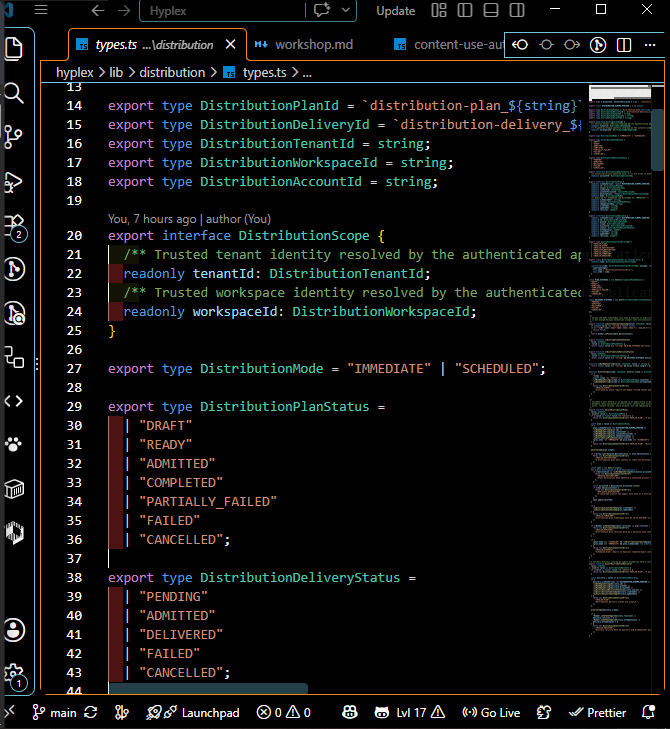Open the Containers view in activity bar
This screenshot has height=729, width=670.
pos(14,489)
